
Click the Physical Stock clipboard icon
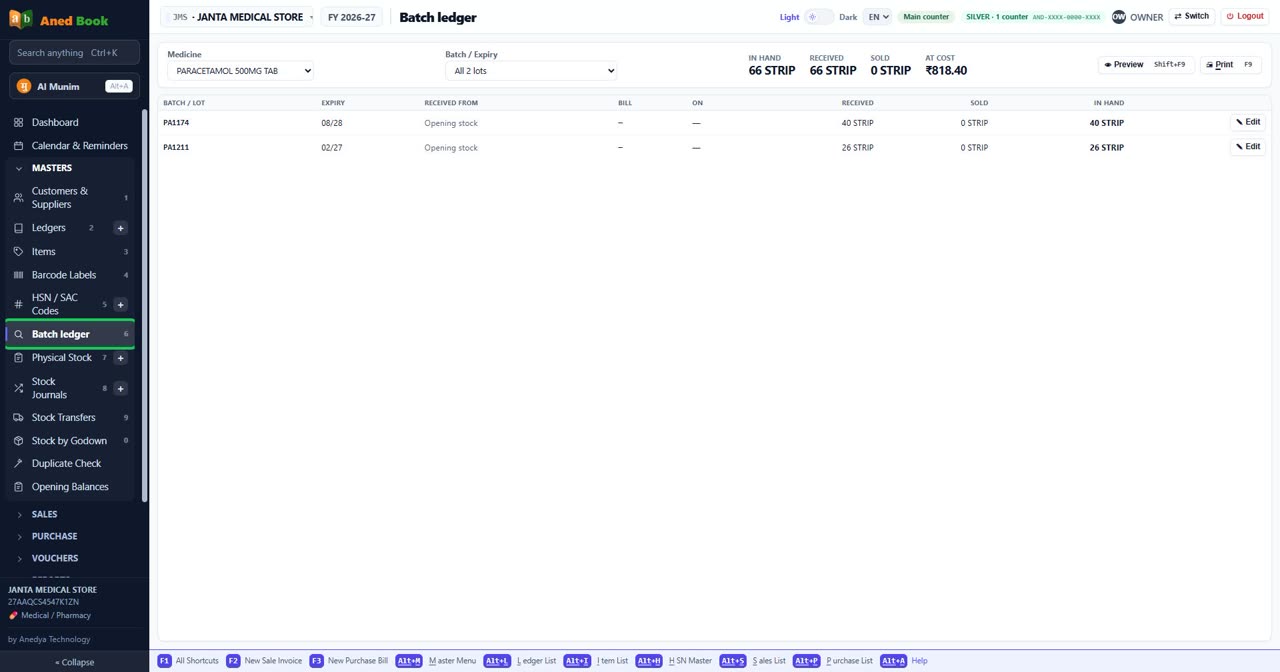coord(18,358)
